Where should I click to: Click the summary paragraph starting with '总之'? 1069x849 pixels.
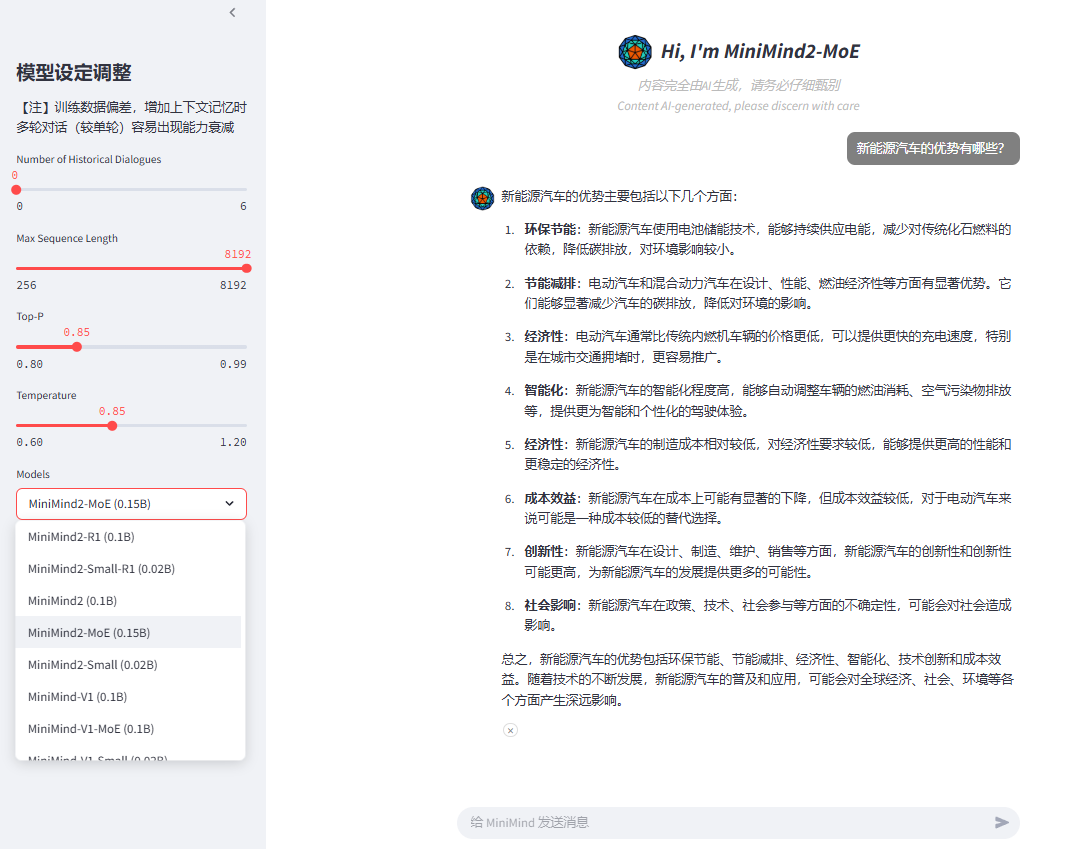tap(757, 679)
